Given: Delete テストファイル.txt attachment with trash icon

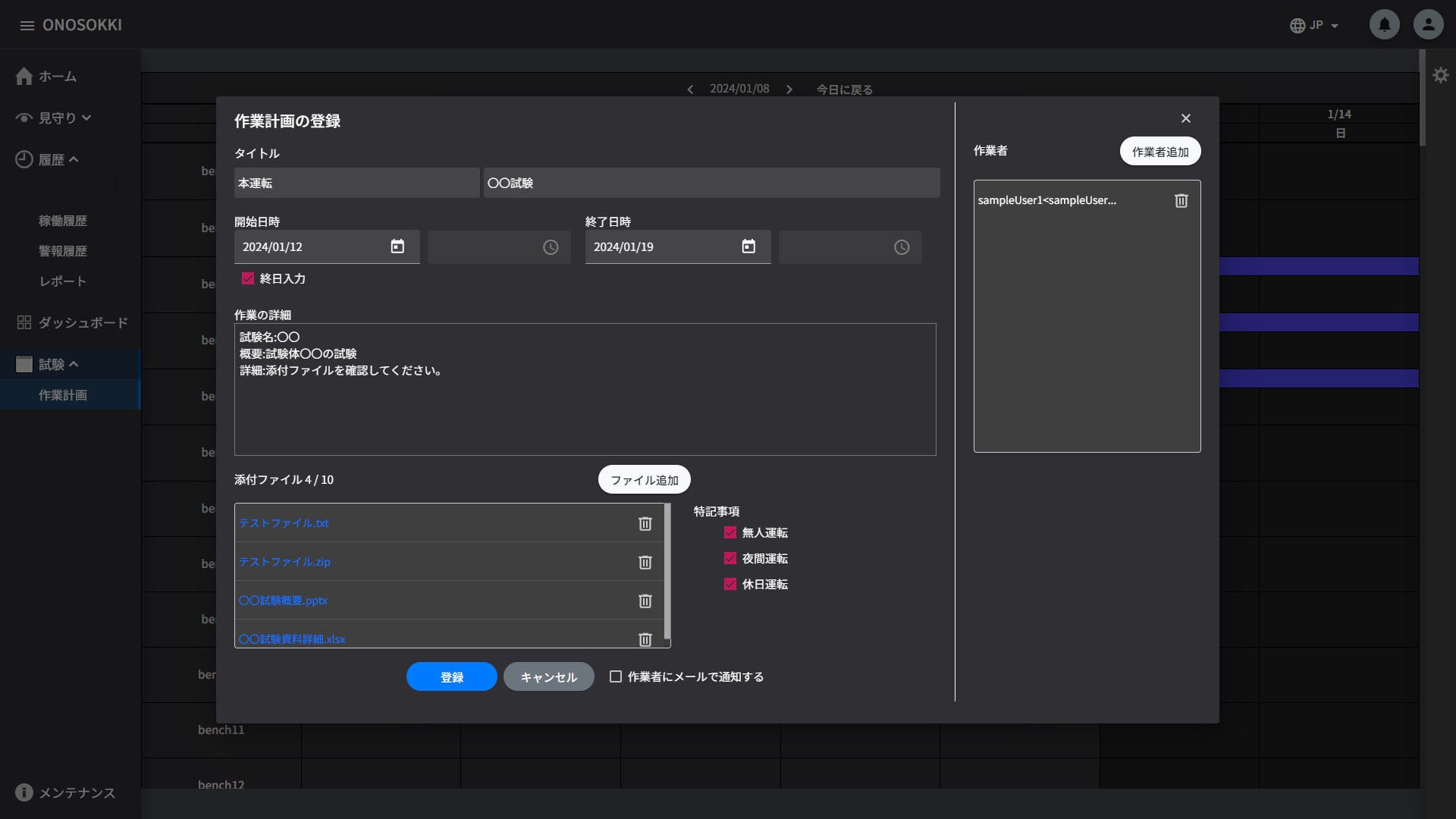Looking at the screenshot, I should click(645, 523).
